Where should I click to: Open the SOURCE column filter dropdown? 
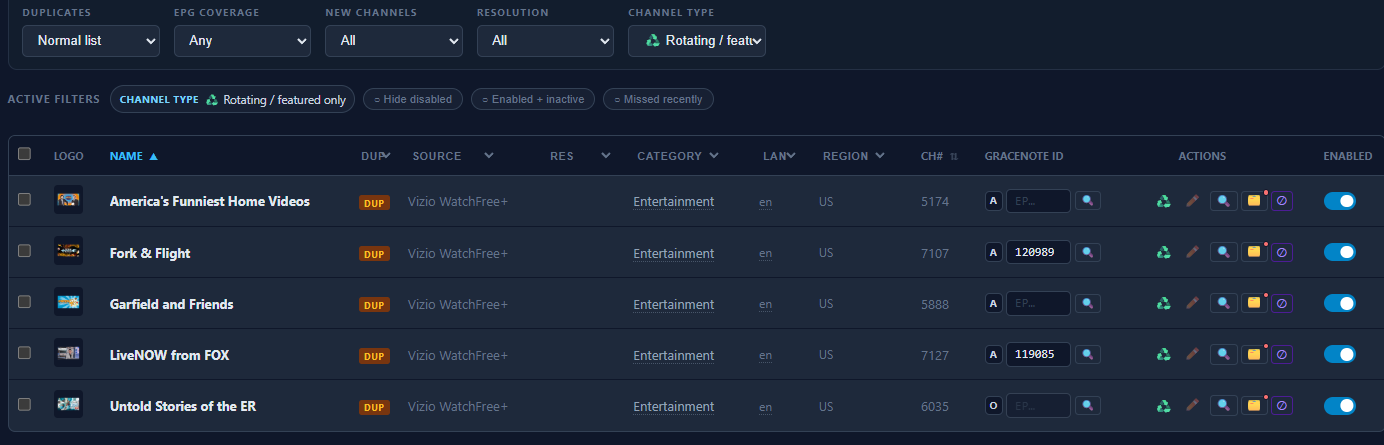[x=489, y=156]
